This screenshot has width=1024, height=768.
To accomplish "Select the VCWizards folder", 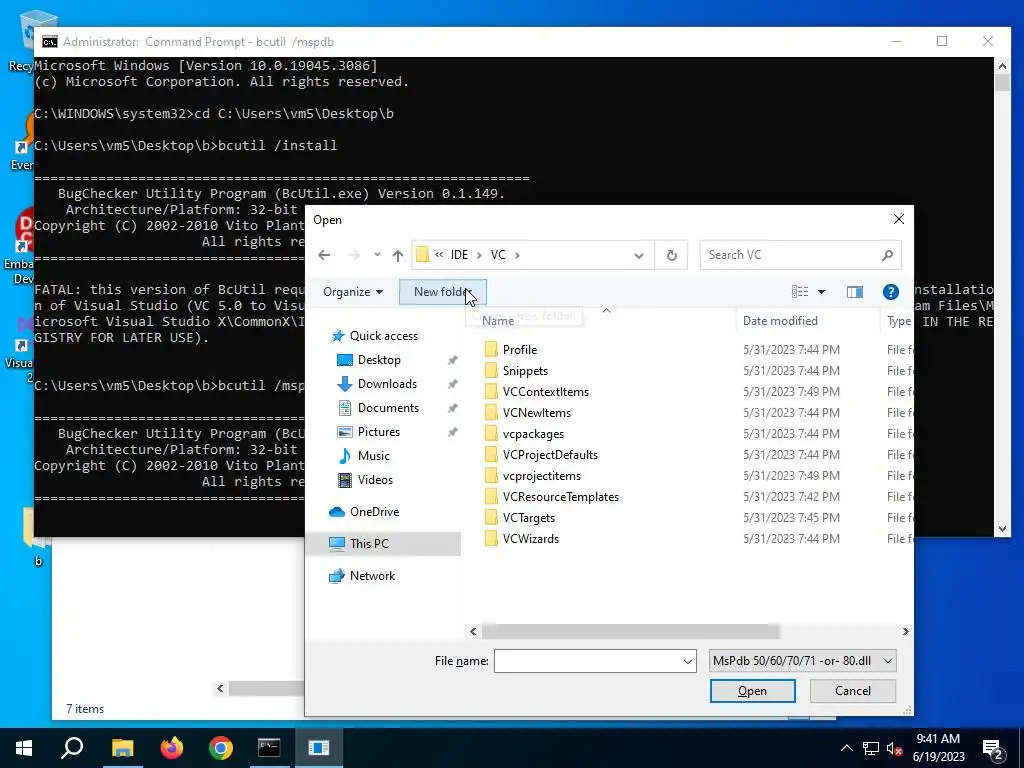I will (530, 539).
